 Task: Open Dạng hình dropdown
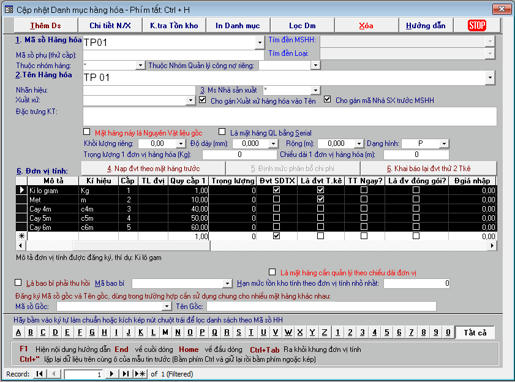[444, 144]
